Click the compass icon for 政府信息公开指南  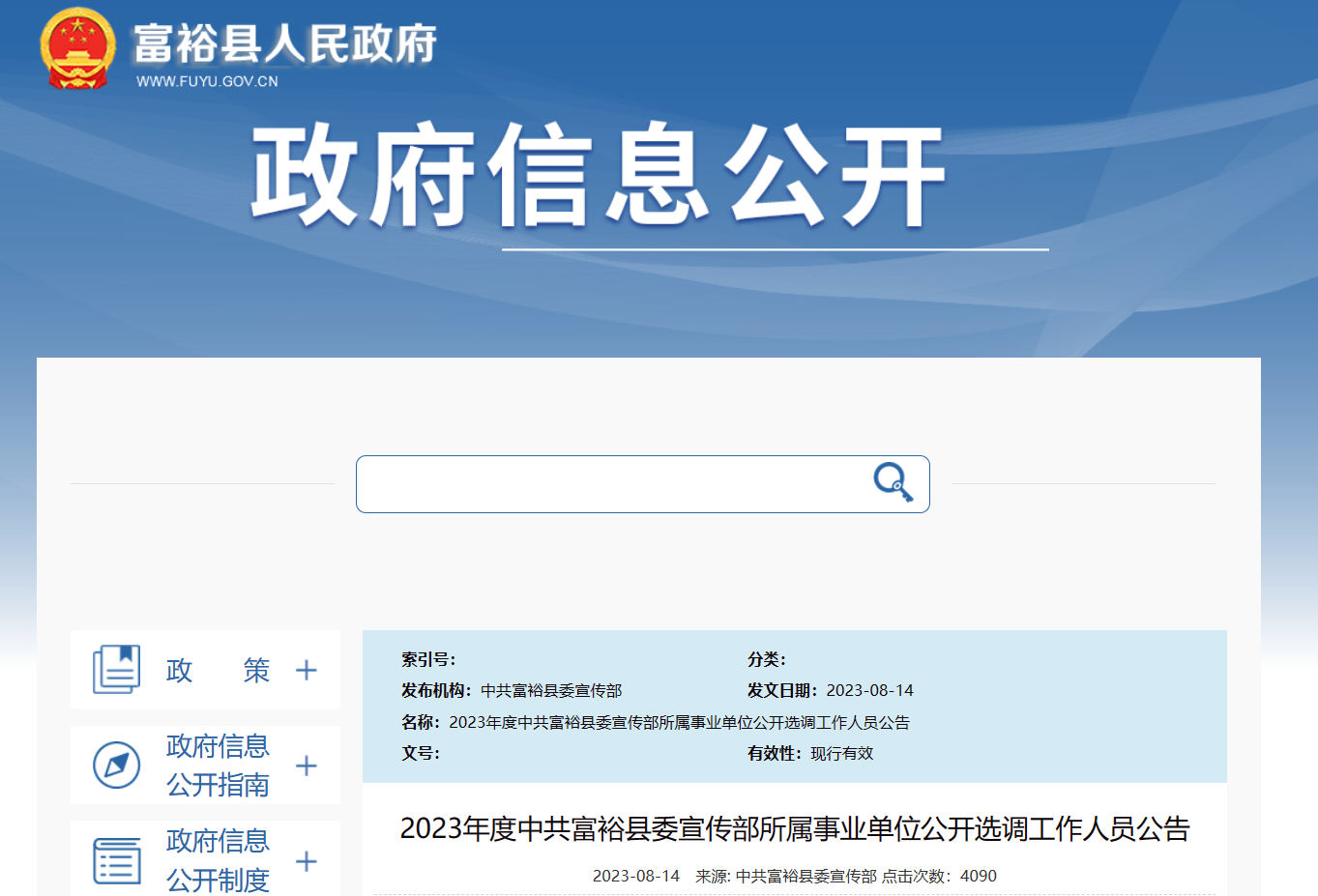click(x=117, y=765)
